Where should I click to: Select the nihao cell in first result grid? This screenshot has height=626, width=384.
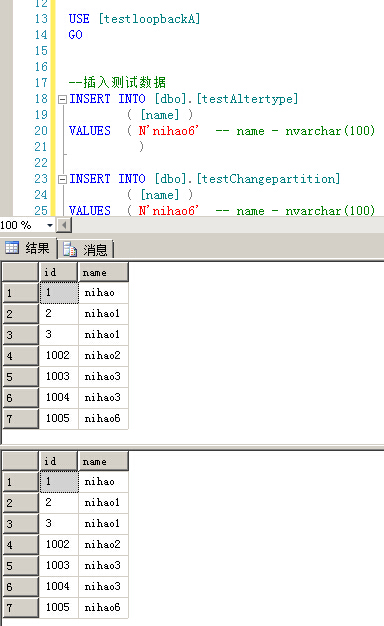pyautogui.click(x=103, y=293)
